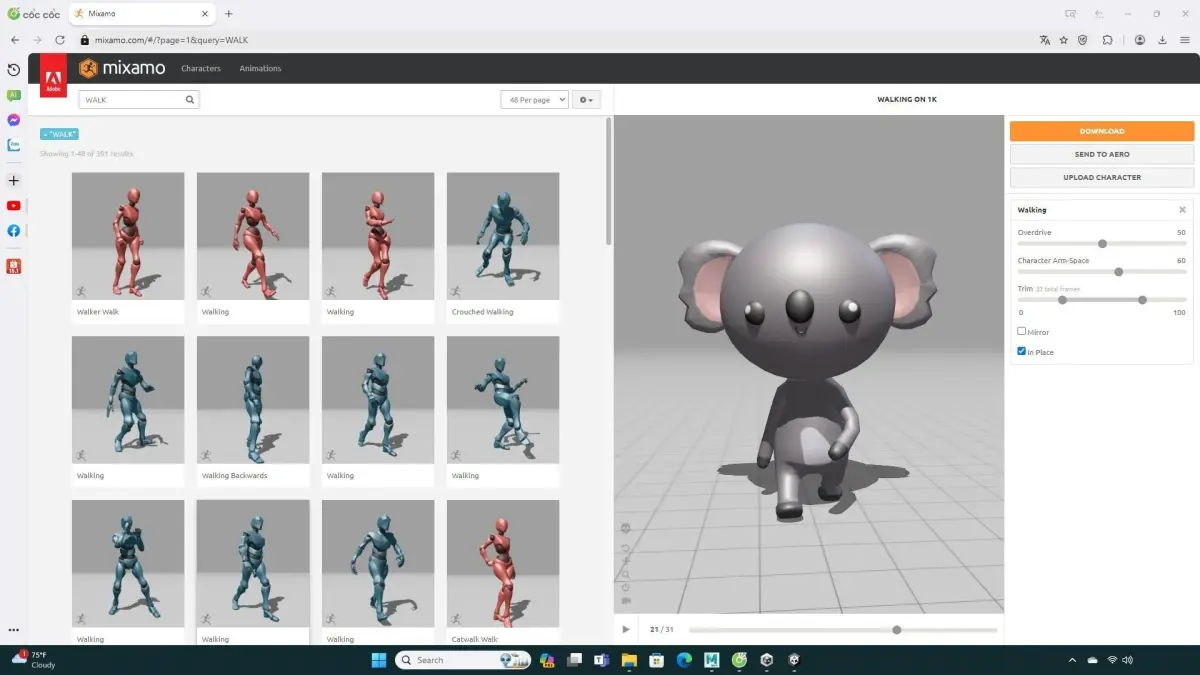Toggle the skeleton view icon in the viewport
1200x675 pixels.
(626, 528)
